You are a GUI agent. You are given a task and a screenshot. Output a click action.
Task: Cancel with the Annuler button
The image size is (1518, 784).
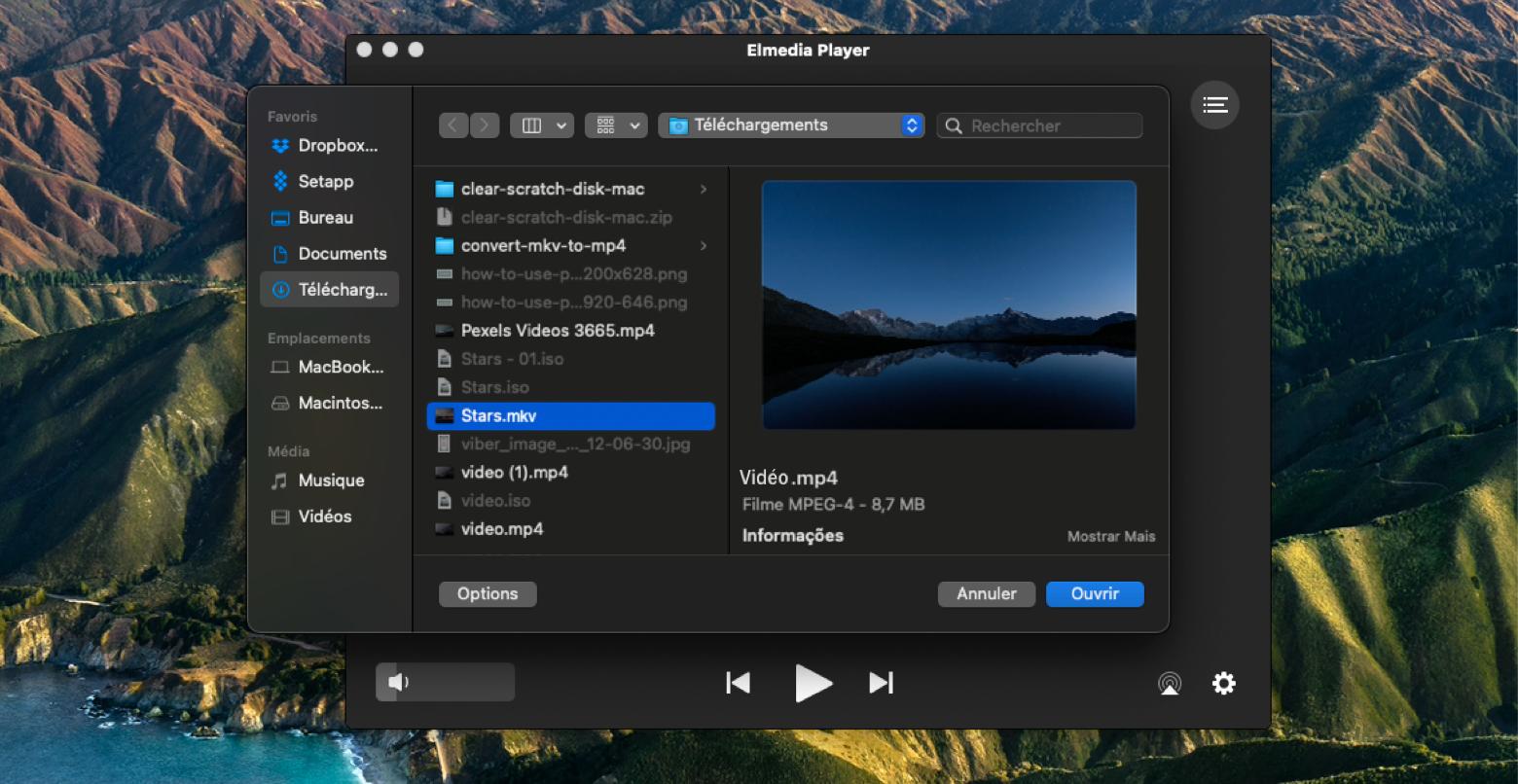click(987, 594)
